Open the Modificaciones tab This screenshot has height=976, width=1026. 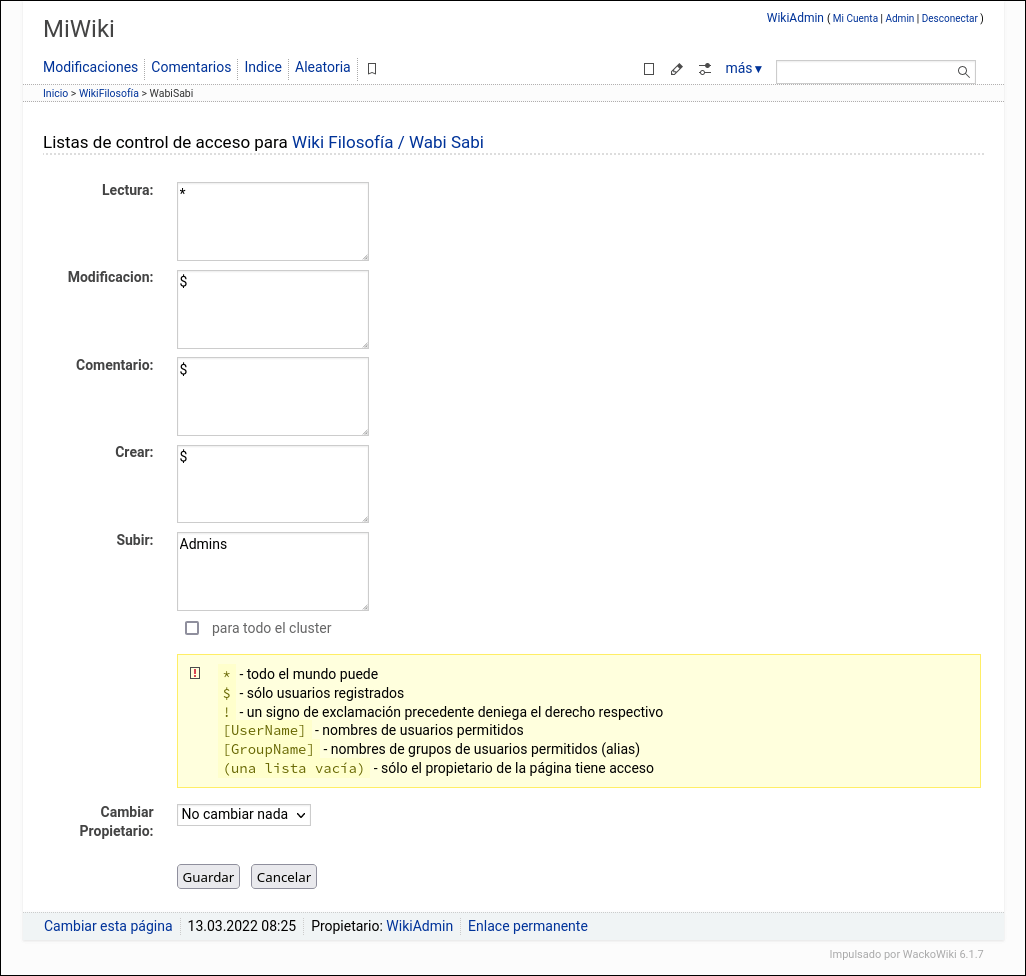[90, 67]
